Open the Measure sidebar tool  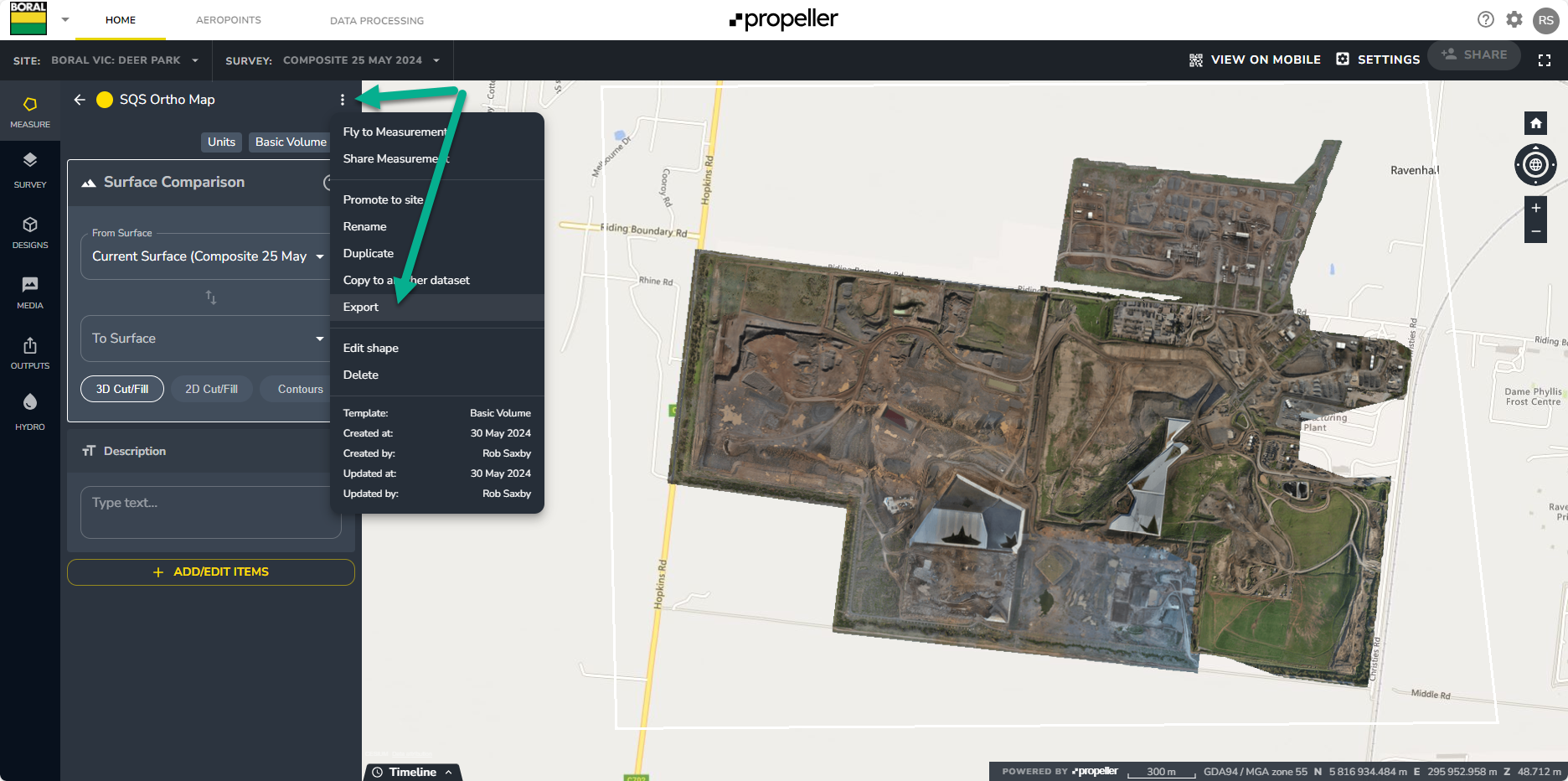click(30, 111)
